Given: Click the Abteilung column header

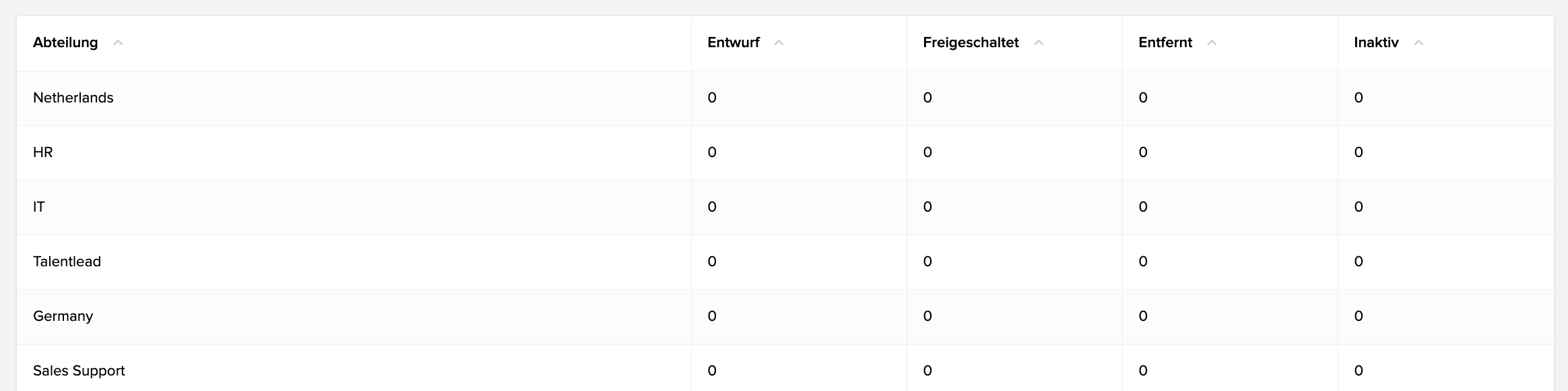Looking at the screenshot, I should coord(65,42).
